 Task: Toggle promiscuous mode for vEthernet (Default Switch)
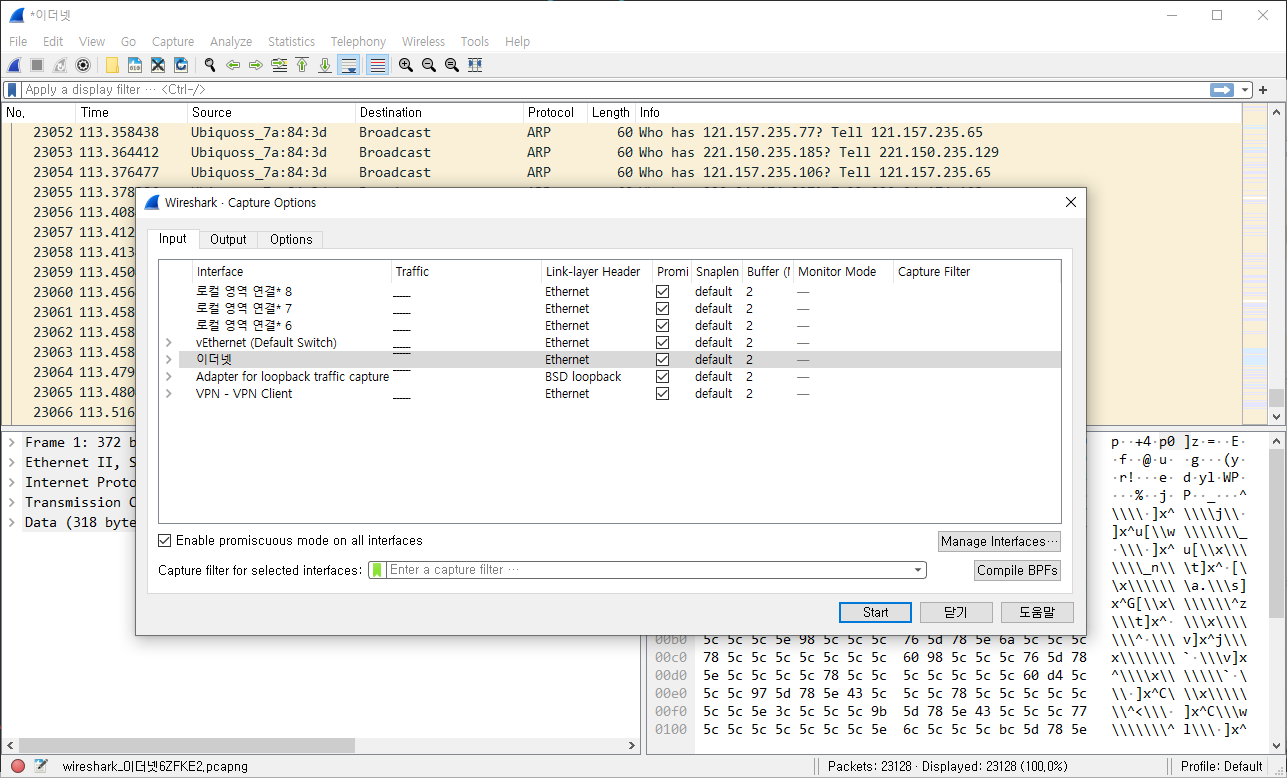click(x=662, y=343)
